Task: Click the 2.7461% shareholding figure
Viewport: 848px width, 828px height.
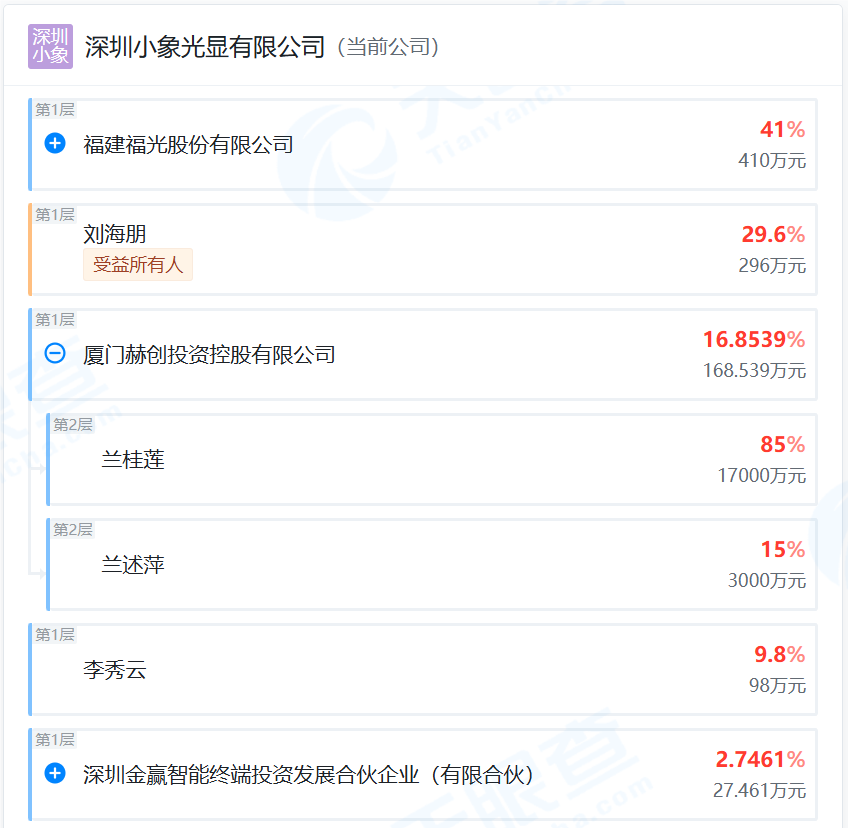Action: (x=760, y=760)
